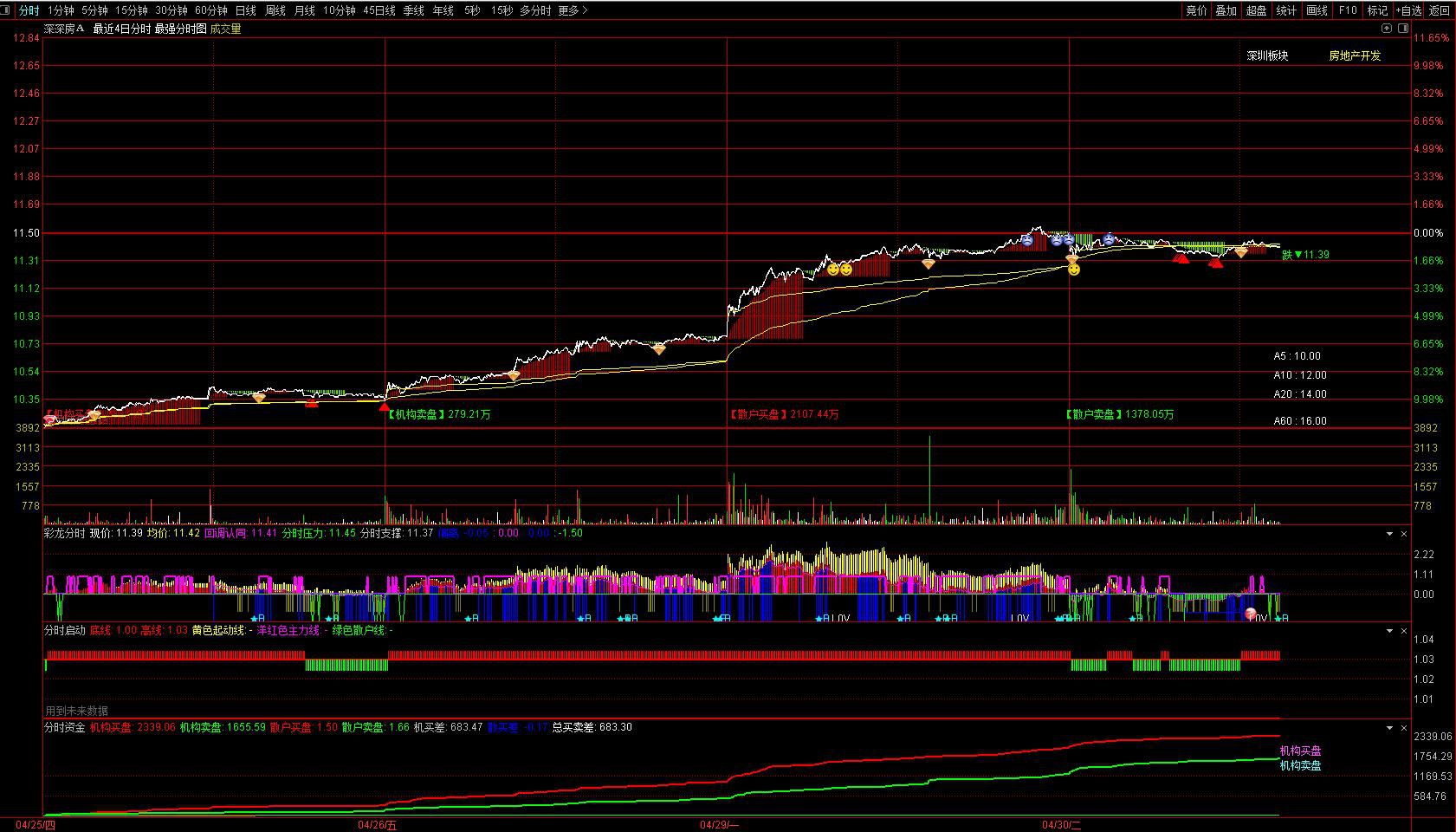This screenshot has height=832, width=1456.
Task: Click the 分时压力: 11.45 readout
Action: click(319, 533)
